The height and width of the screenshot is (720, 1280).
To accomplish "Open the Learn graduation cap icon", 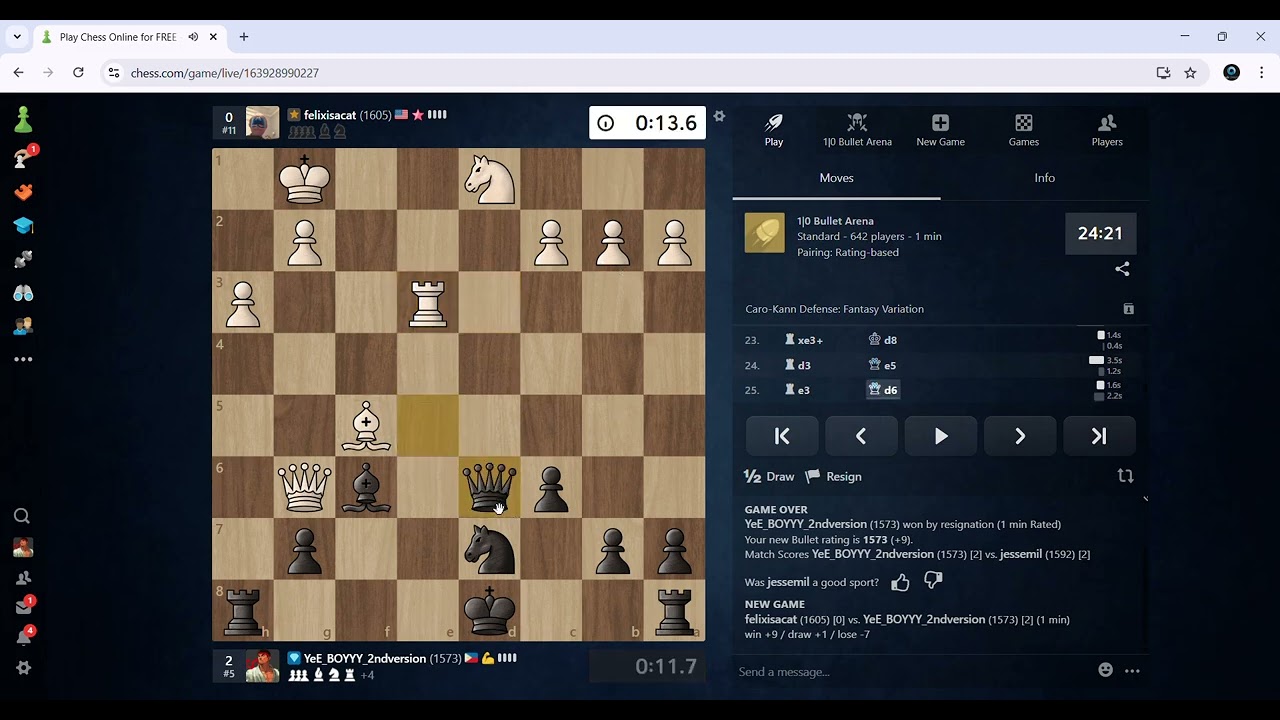I will (x=23, y=226).
